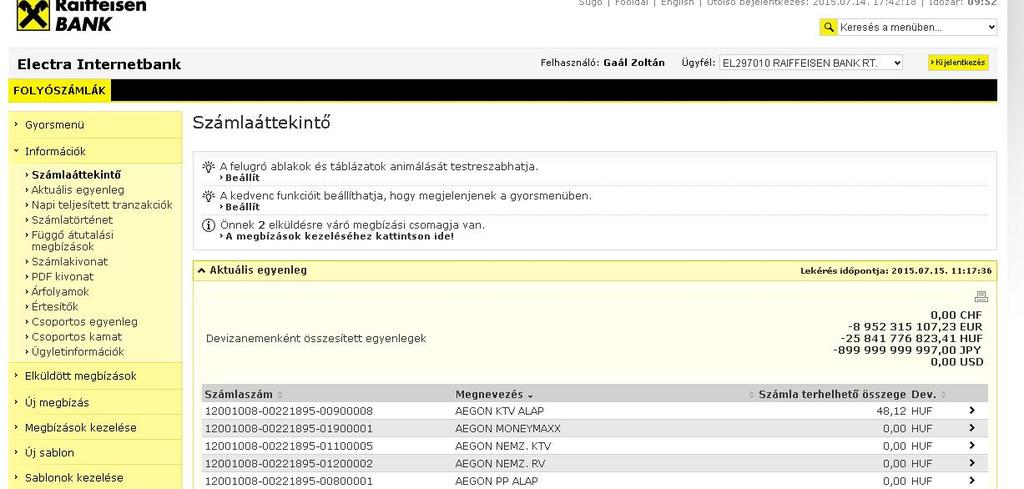Open details arrow for AEGON PP ALAP
The height and width of the screenshot is (489, 1024).
972,481
